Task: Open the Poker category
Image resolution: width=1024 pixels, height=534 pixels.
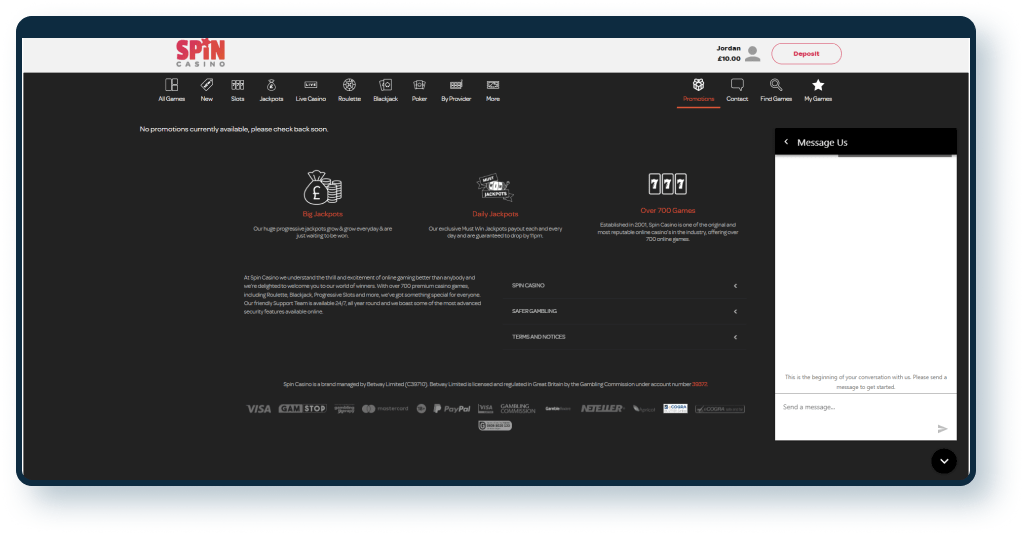Action: (419, 90)
